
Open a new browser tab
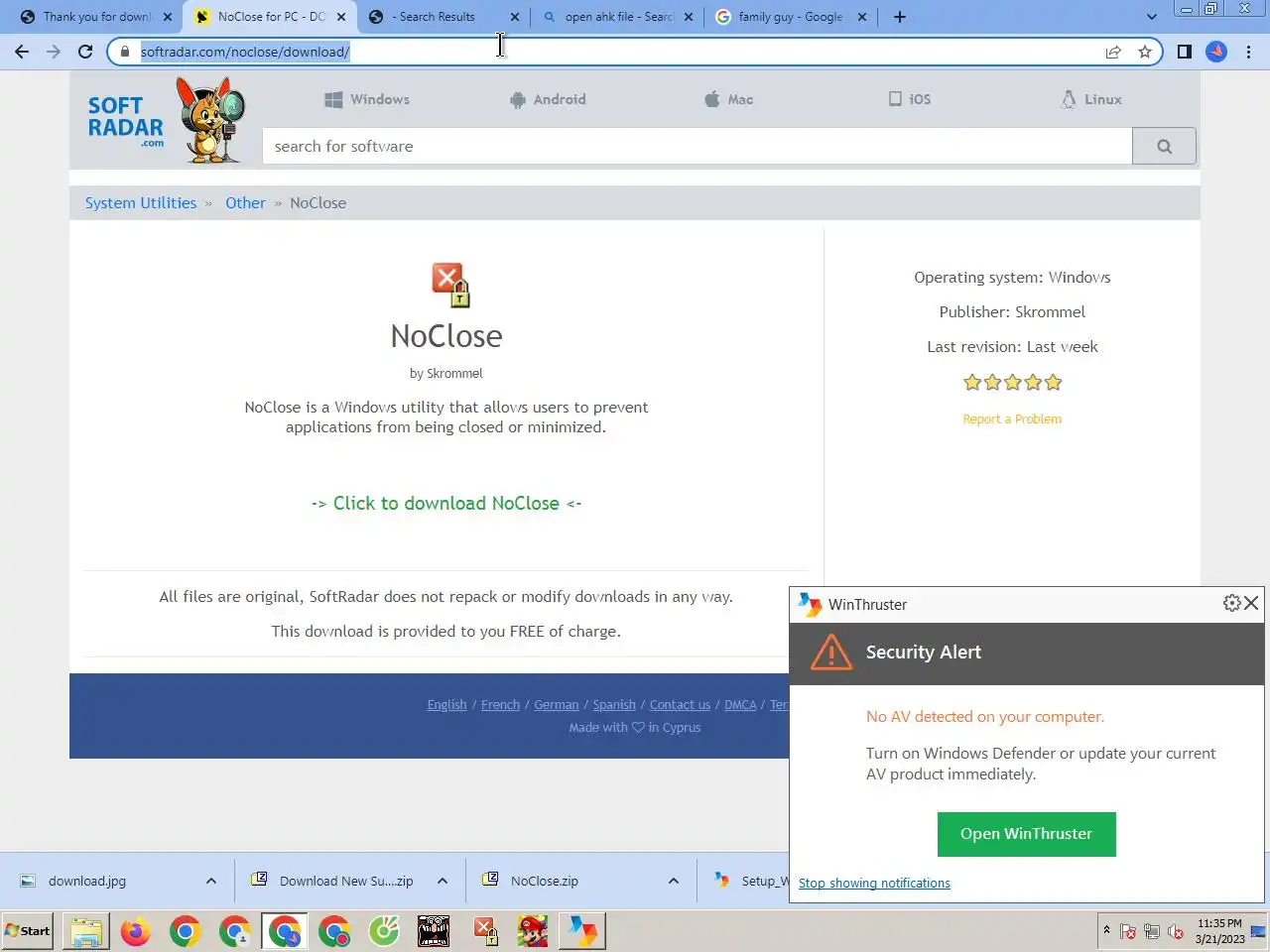tap(899, 17)
